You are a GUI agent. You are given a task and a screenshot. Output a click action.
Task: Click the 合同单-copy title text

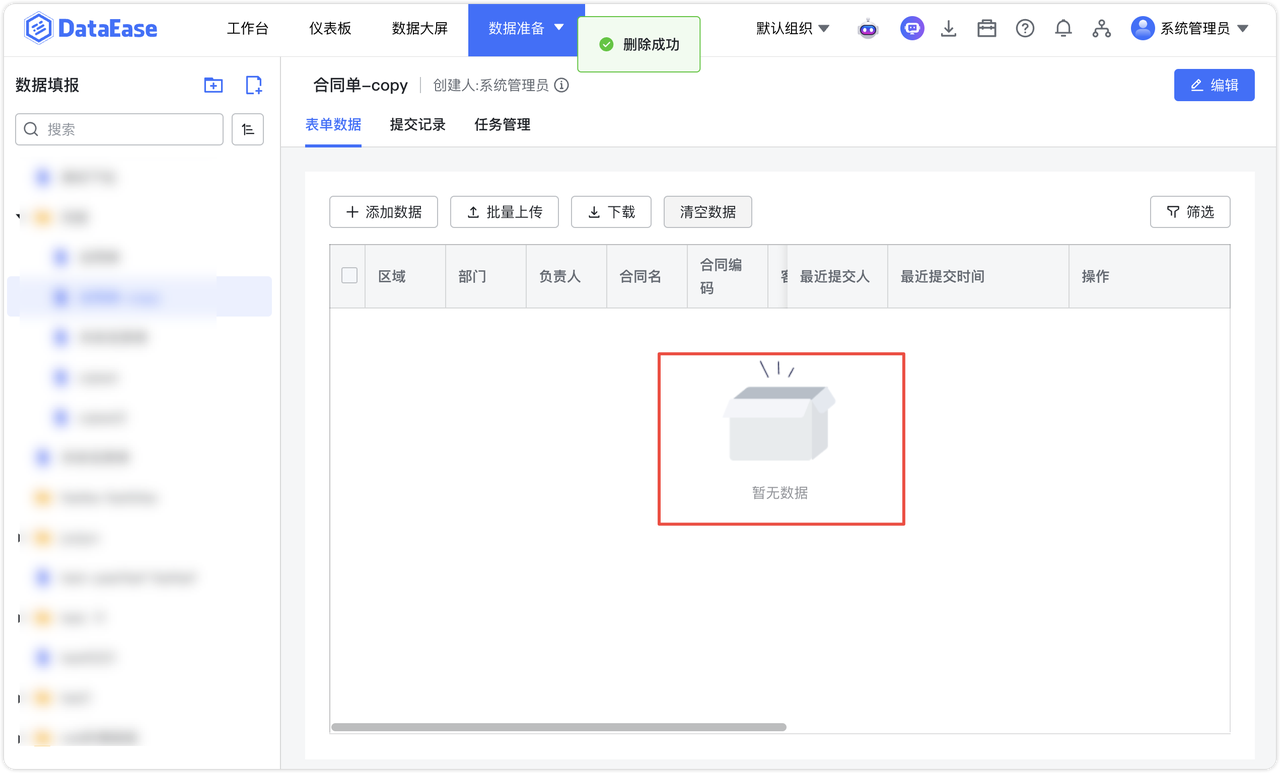[x=361, y=85]
